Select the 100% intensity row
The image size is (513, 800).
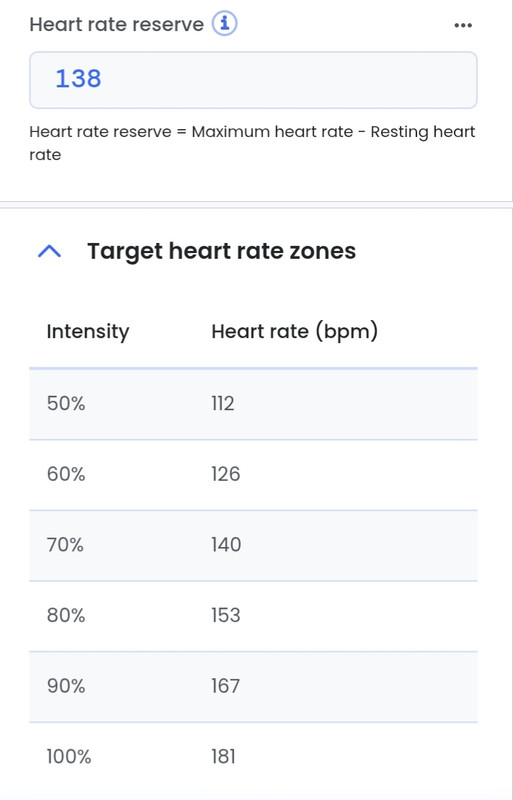tap(253, 757)
